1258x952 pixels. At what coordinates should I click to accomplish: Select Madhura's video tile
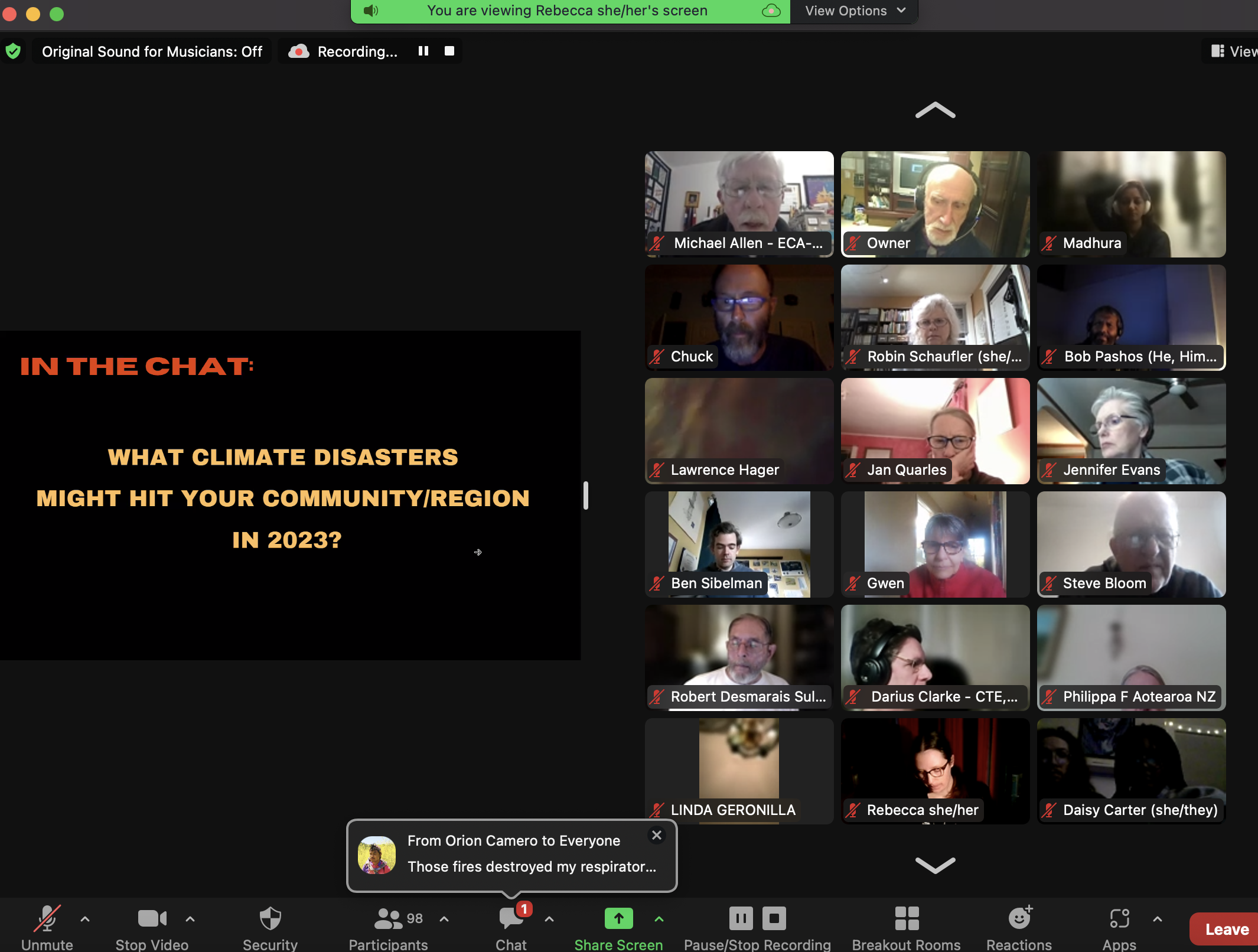pos(1132,204)
